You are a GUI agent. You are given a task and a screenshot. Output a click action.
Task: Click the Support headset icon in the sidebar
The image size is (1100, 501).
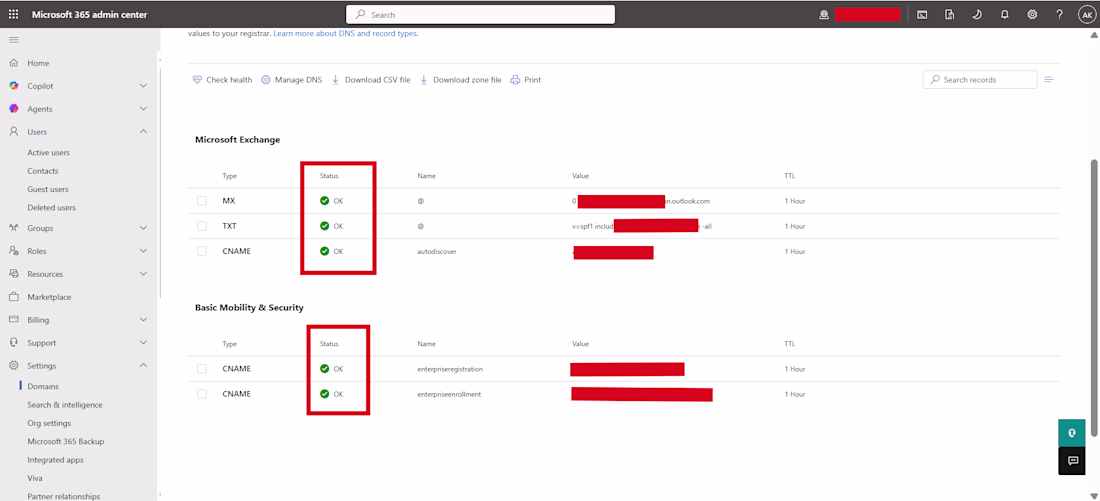click(13, 343)
